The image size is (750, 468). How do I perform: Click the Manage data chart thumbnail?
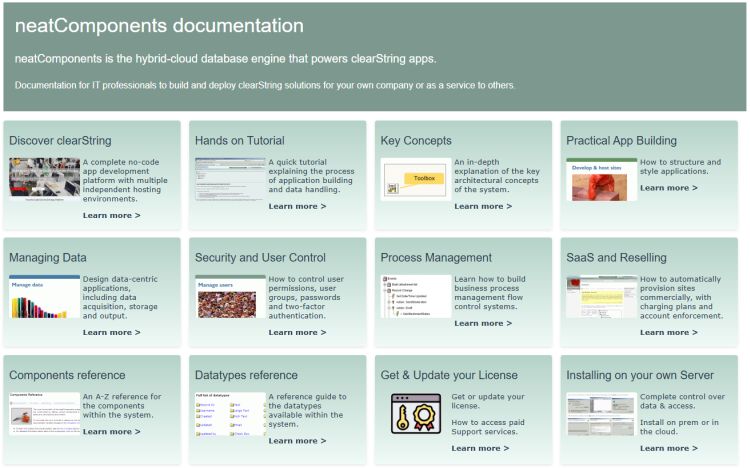44,297
